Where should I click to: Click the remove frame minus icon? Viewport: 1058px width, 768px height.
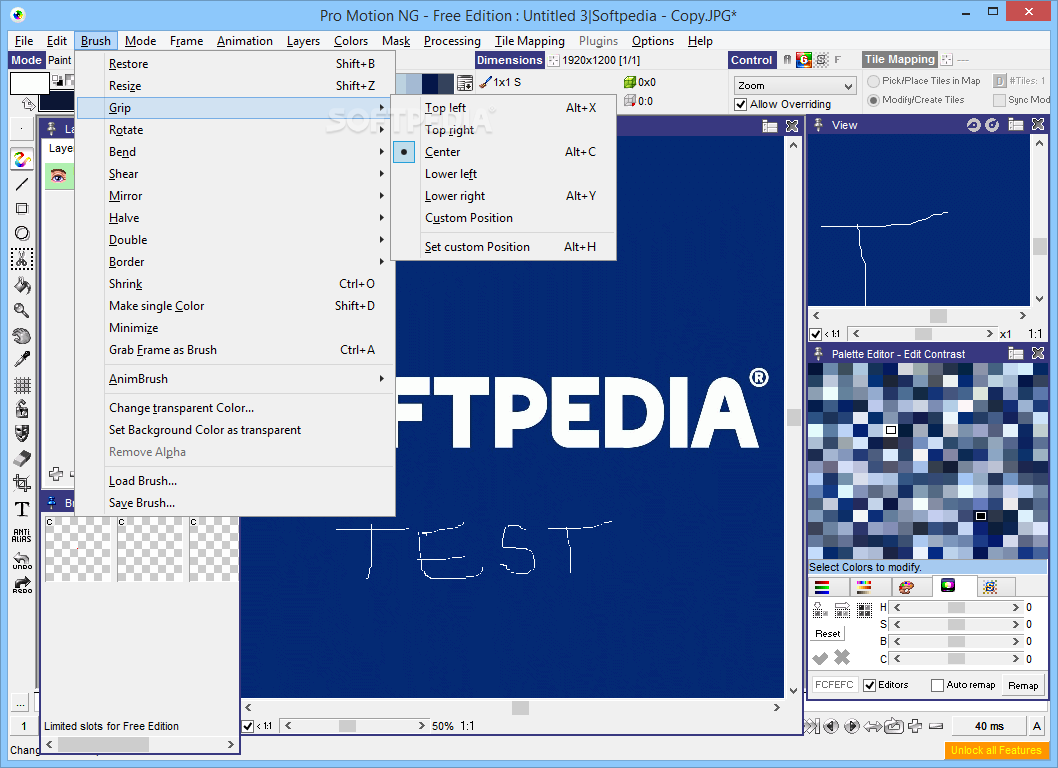tap(936, 726)
